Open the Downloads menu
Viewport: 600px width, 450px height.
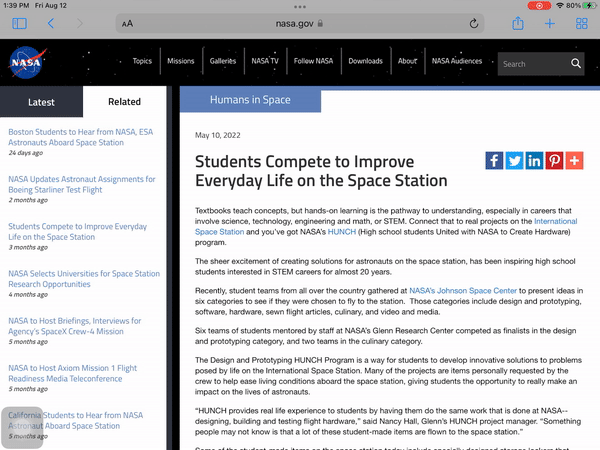[365, 61]
